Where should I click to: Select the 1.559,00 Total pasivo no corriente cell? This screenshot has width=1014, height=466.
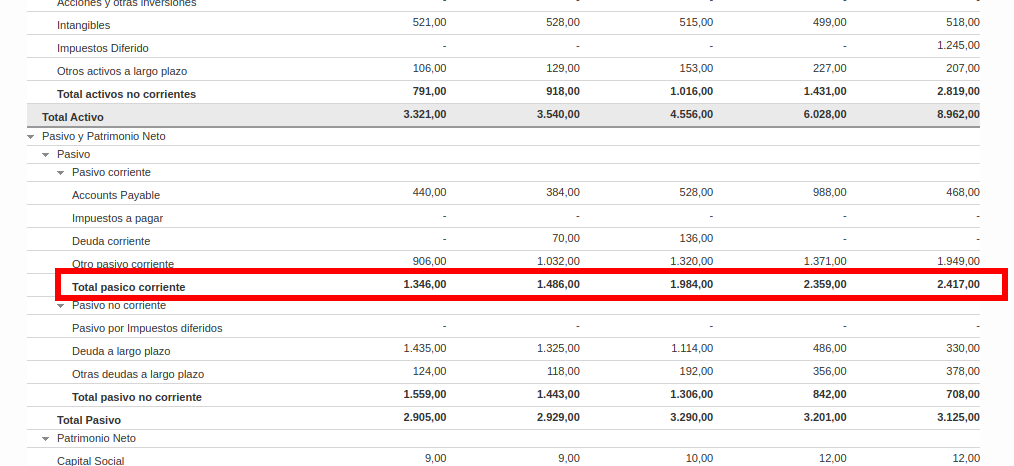[x=425, y=394]
